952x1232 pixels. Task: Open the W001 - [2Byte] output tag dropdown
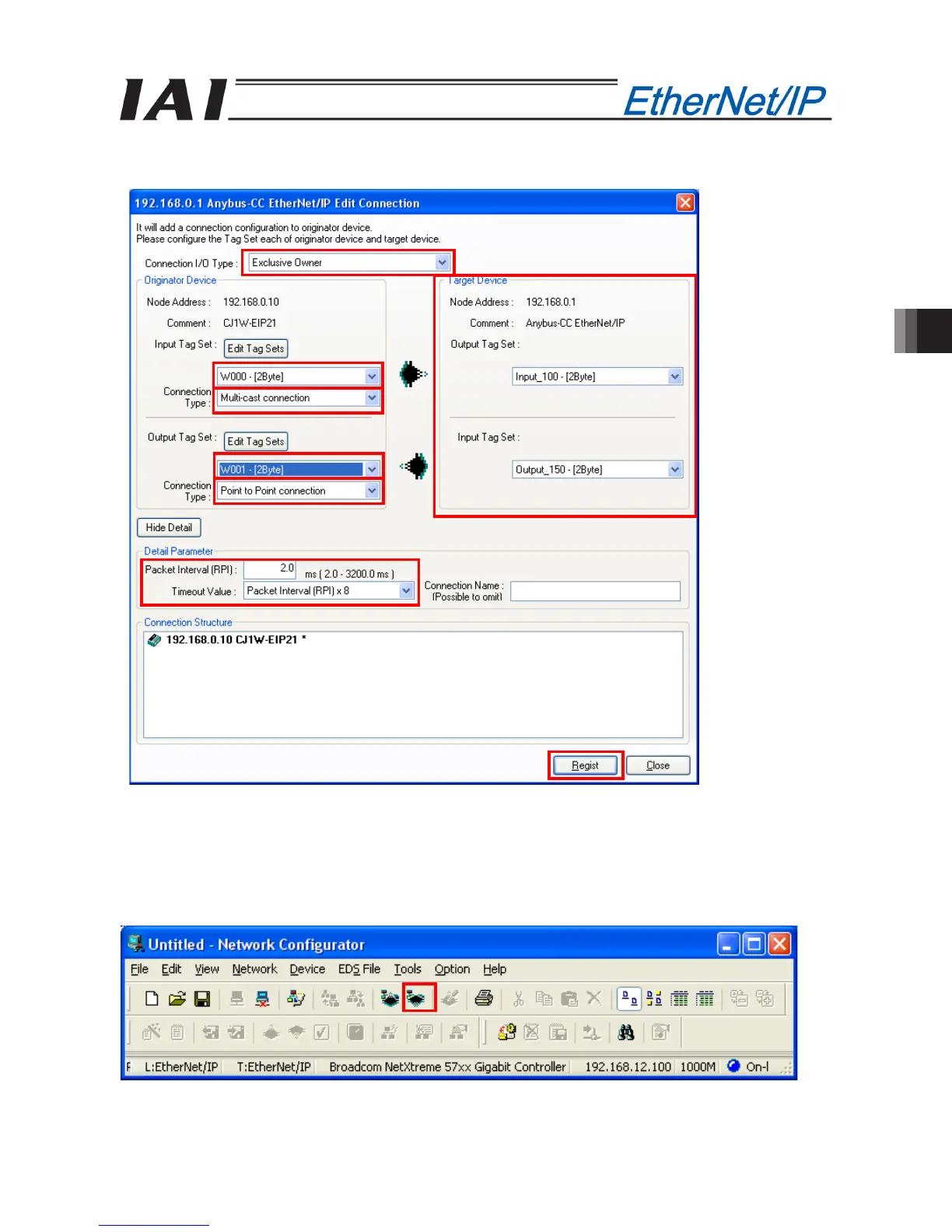click(372, 470)
